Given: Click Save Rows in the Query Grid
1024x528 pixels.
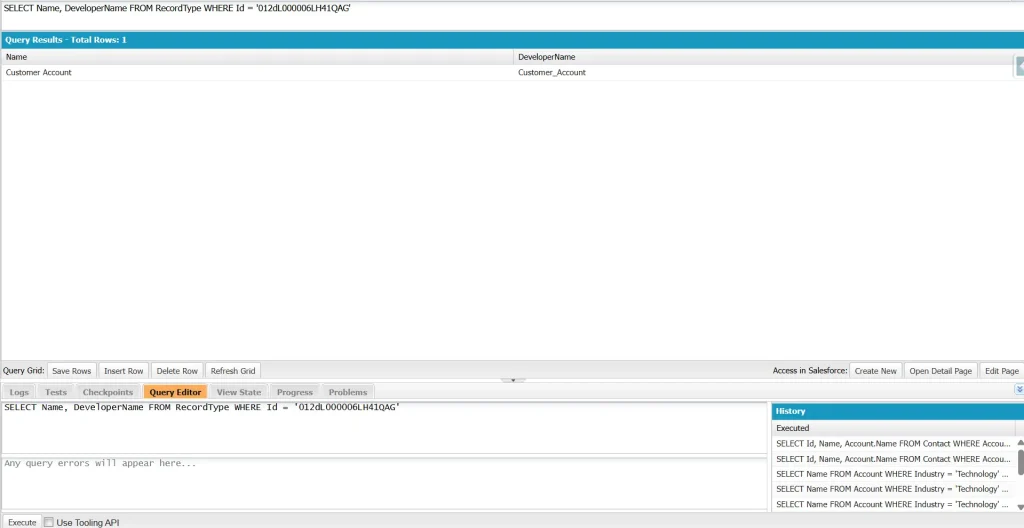Looking at the screenshot, I should pos(72,371).
